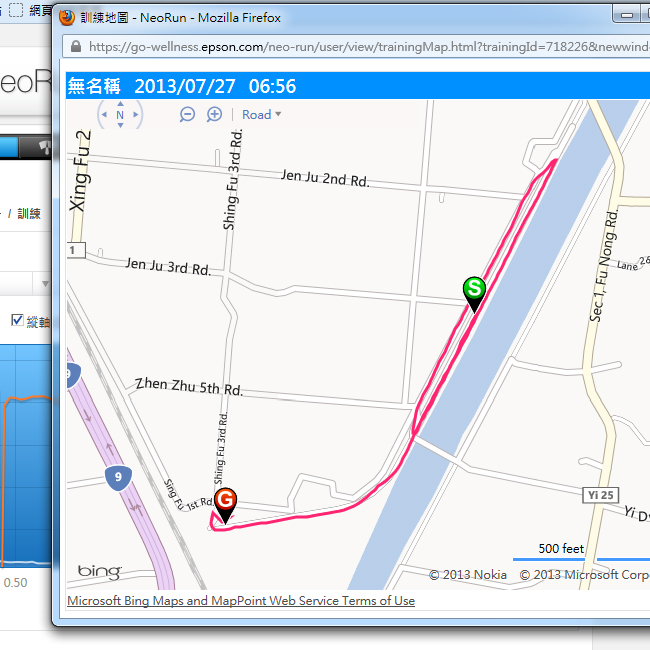
Task: Pan map east with compass right arrow
Action: point(136,115)
